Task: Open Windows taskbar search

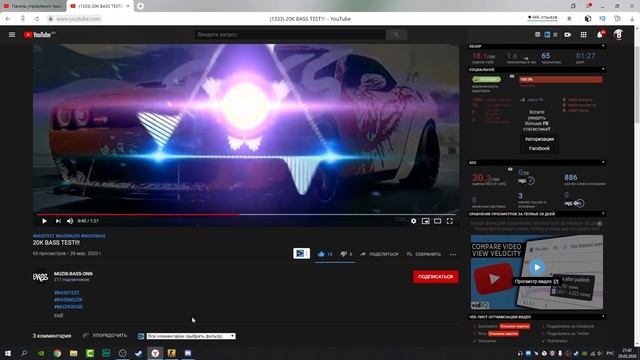Action: [x=24, y=353]
